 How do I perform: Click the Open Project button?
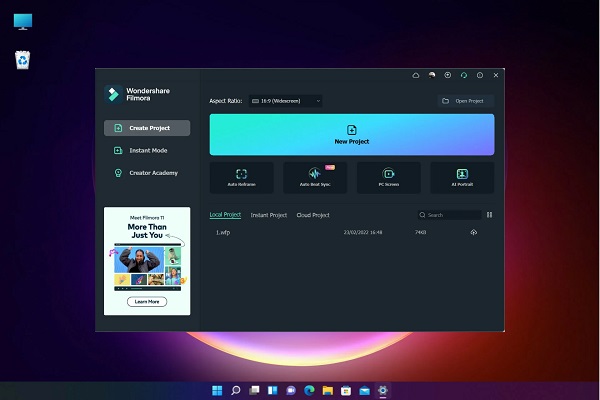click(466, 101)
